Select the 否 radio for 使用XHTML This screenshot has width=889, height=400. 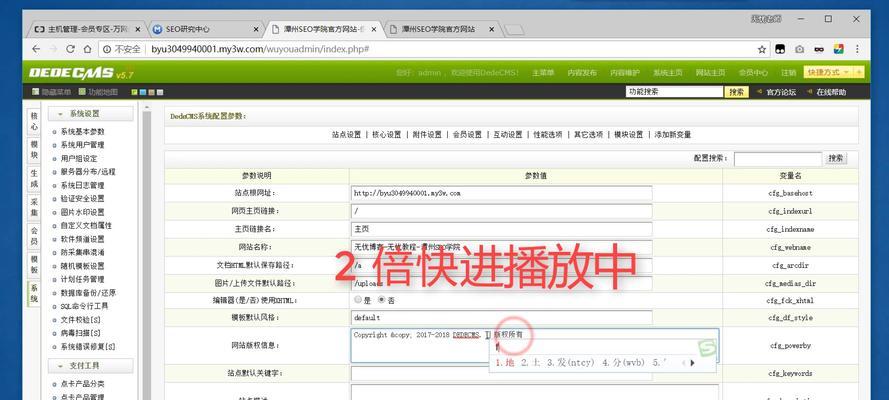coord(382,300)
